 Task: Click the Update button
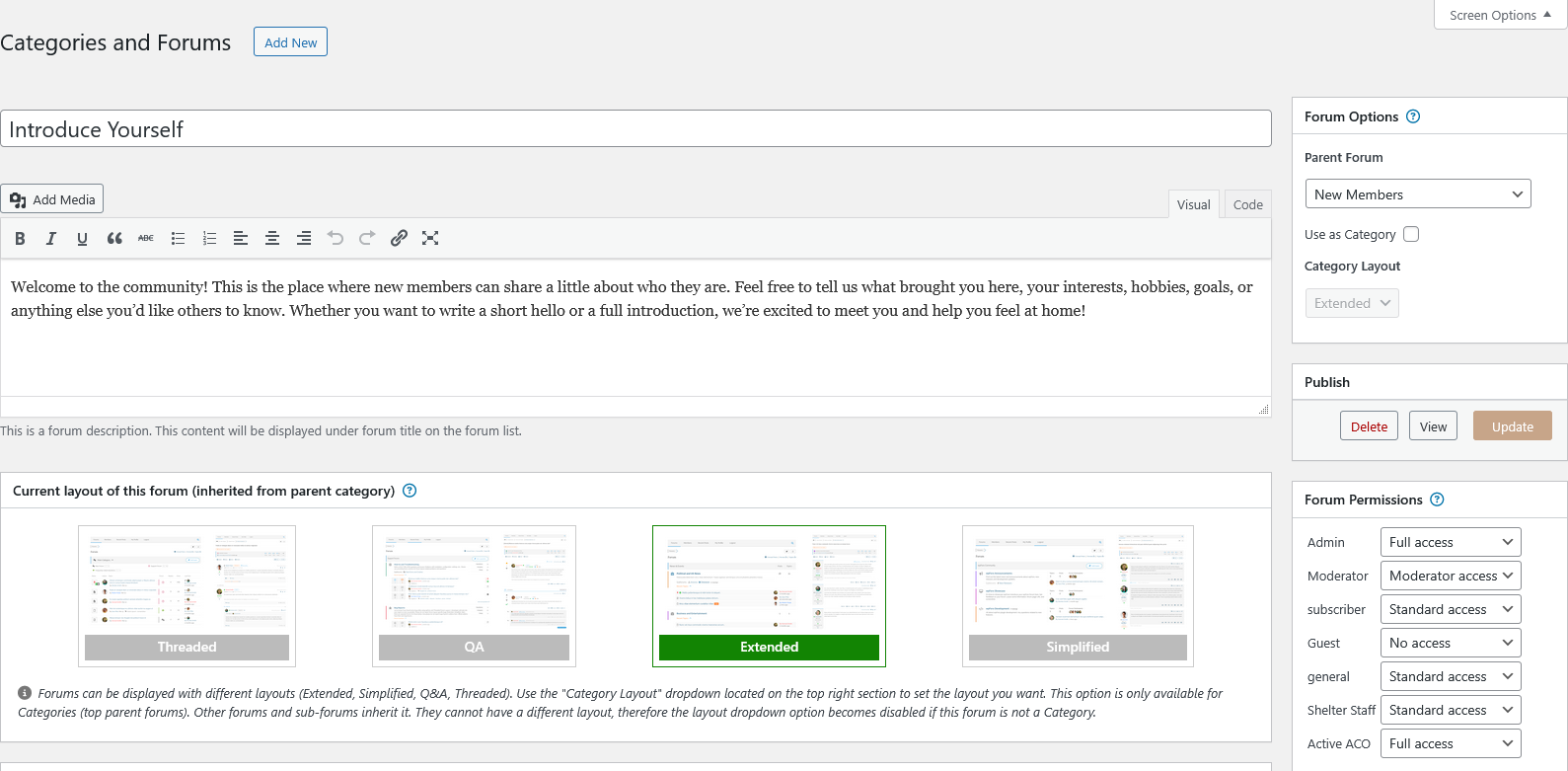(1512, 426)
